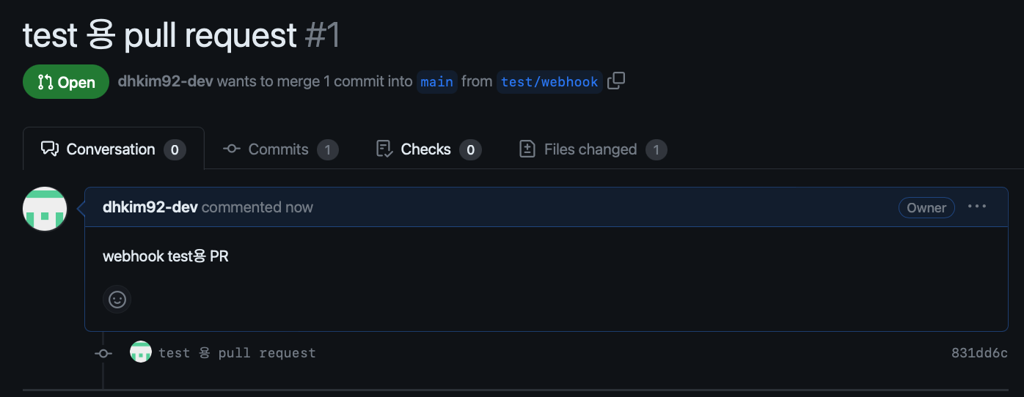
Task: Click the Owner badge on the comment
Action: tap(926, 208)
